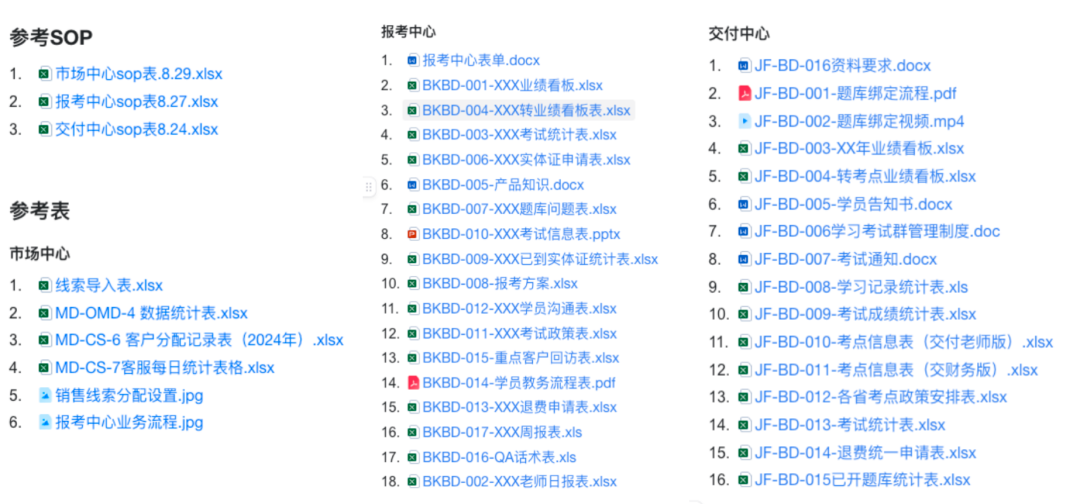Open BKBD-015-重点客户回访表.xlsx link

click(x=521, y=358)
